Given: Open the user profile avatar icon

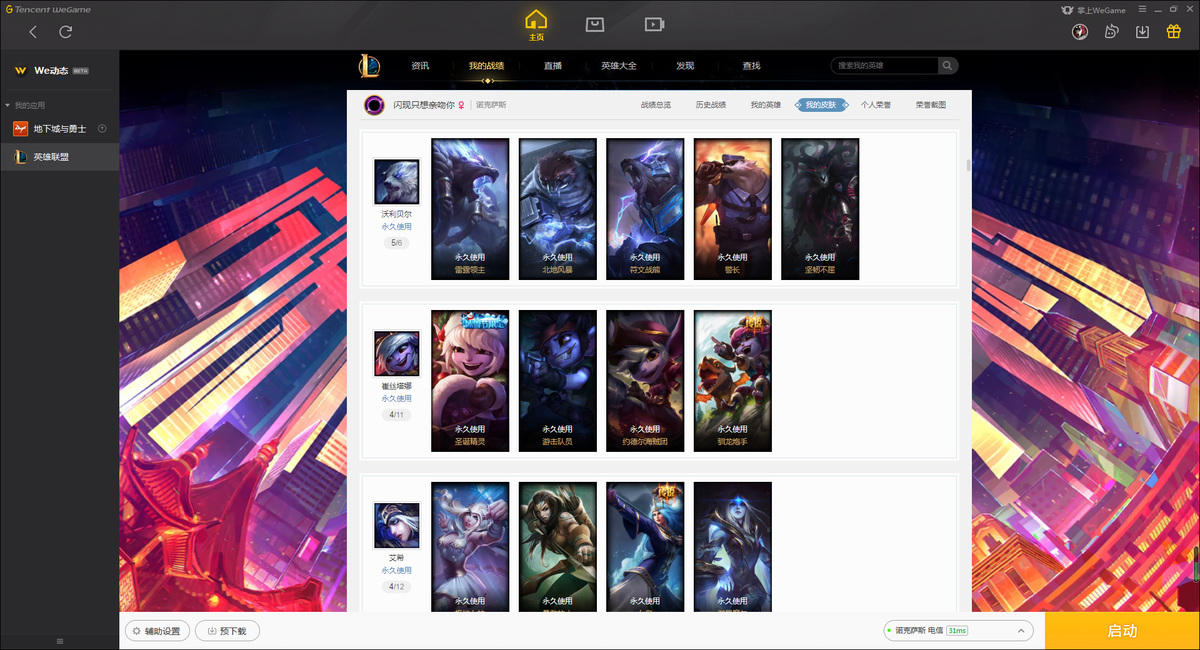Looking at the screenshot, I should coord(1079,31).
